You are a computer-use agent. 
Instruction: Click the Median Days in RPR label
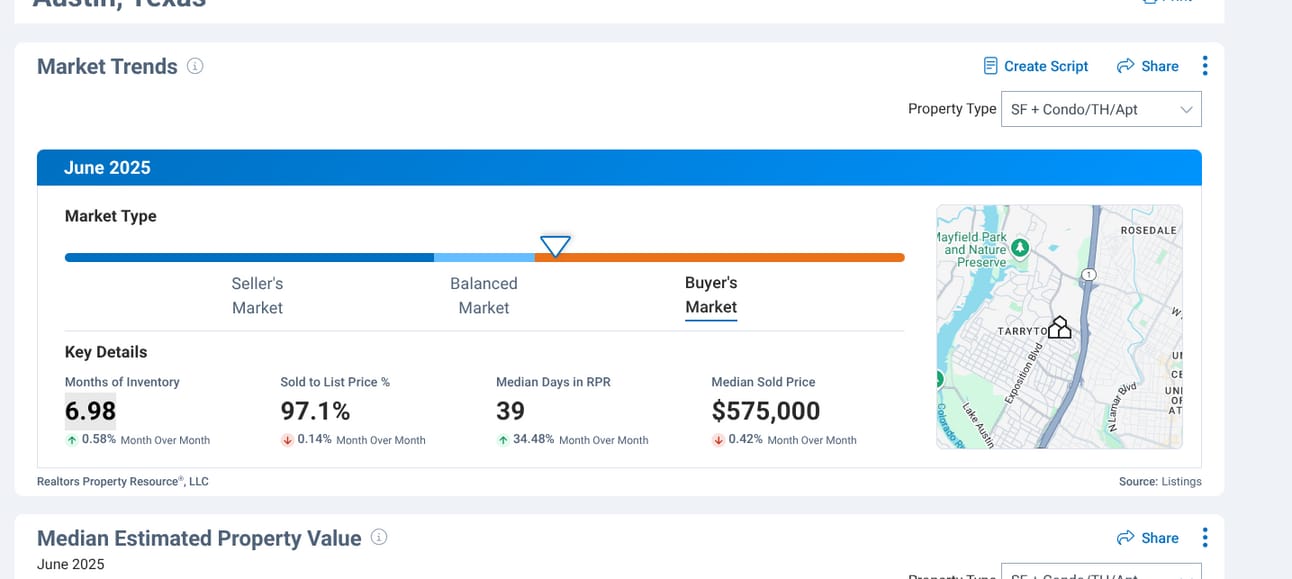(x=553, y=382)
